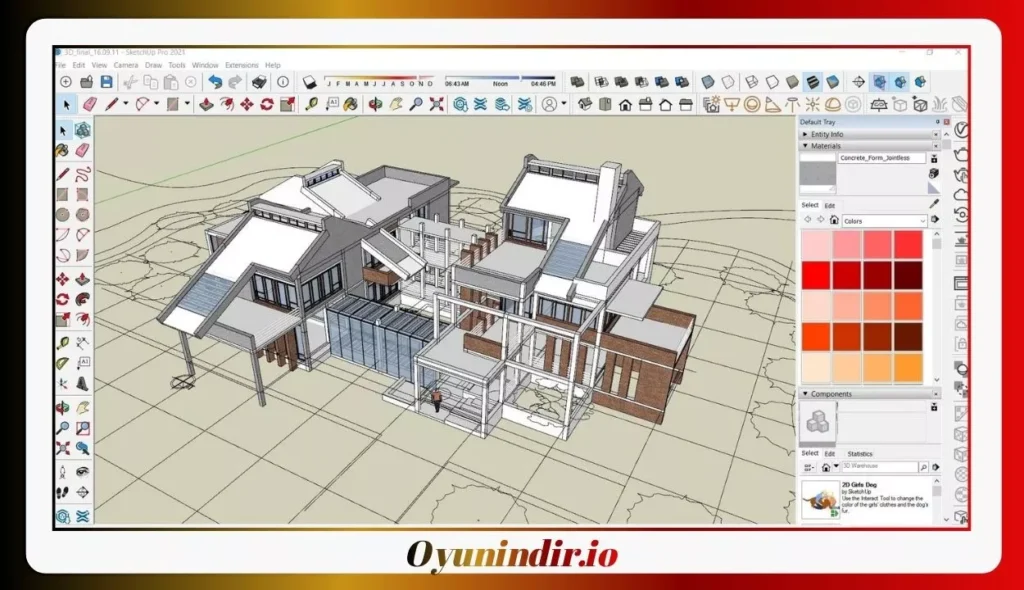The height and width of the screenshot is (590, 1024).
Task: Select the Text label tool in top toolbar
Action: (332, 105)
